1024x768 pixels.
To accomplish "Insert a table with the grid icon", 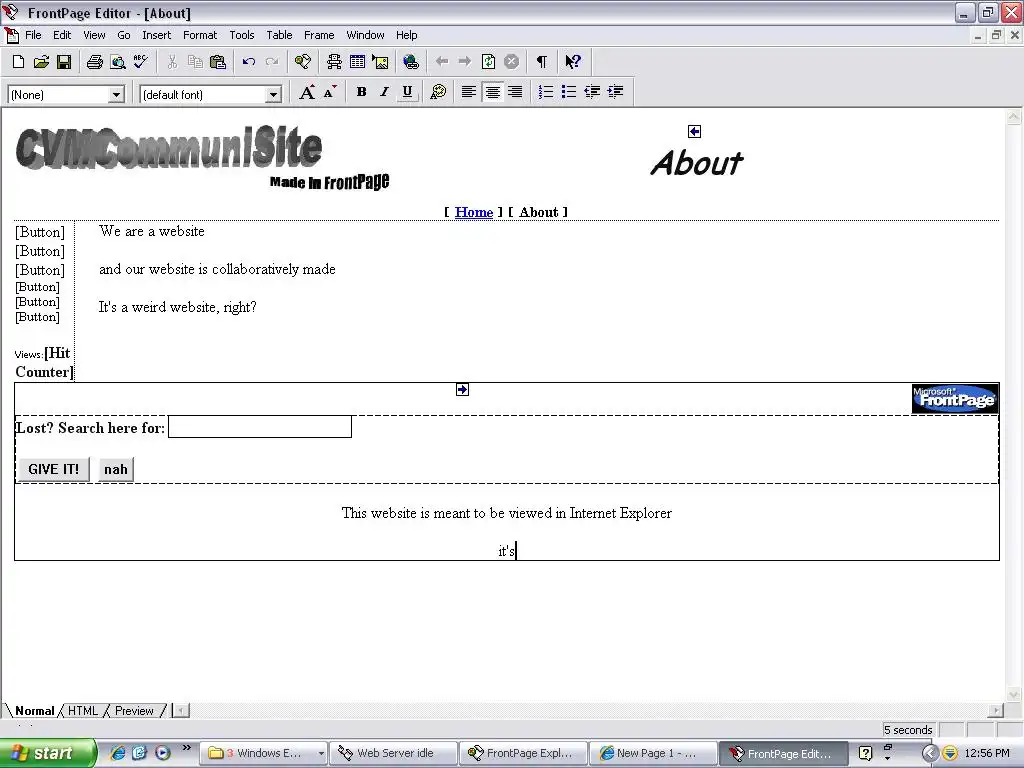I will (x=357, y=62).
